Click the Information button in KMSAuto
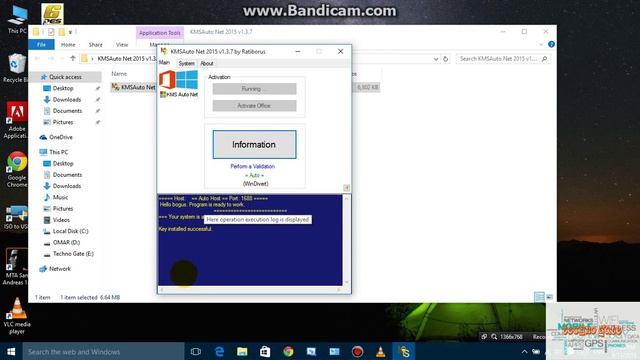This screenshot has height=360, width=640. pos(254,144)
